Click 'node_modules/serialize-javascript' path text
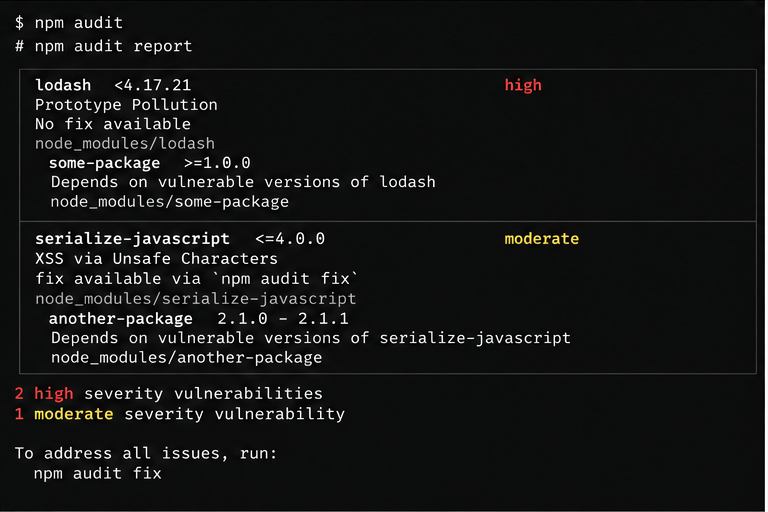Screen dimensions: 768x512 click(x=195, y=298)
